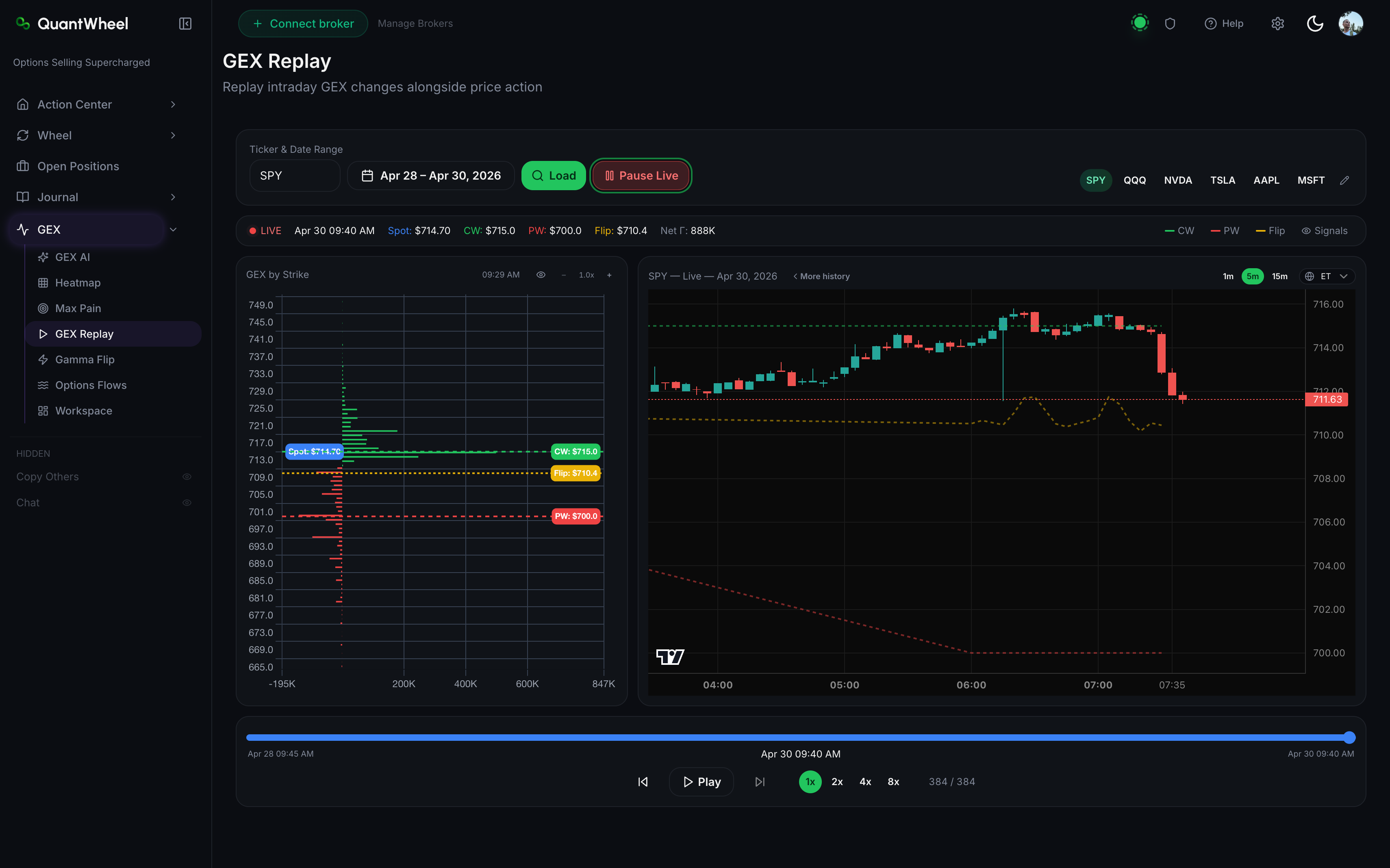Select QQQ ticker chip

1134,180
